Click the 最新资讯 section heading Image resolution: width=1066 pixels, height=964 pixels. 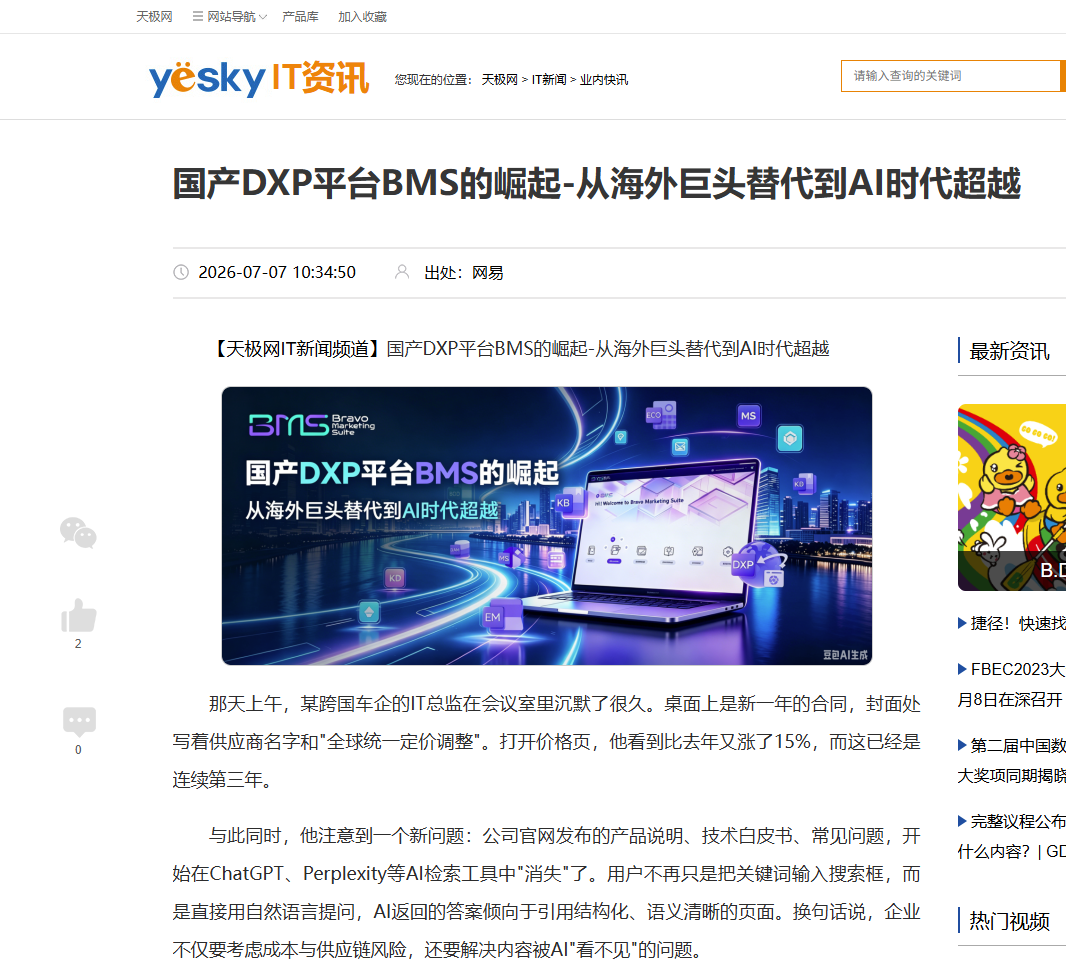[1009, 351]
